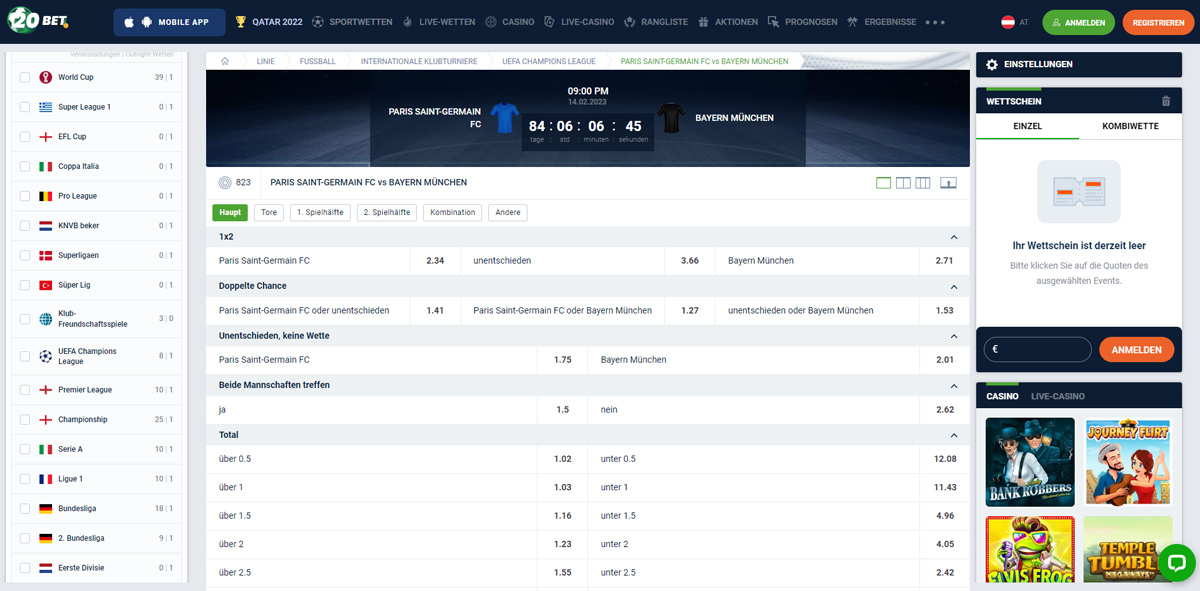Collapse the 1x2 market section

coord(953,237)
